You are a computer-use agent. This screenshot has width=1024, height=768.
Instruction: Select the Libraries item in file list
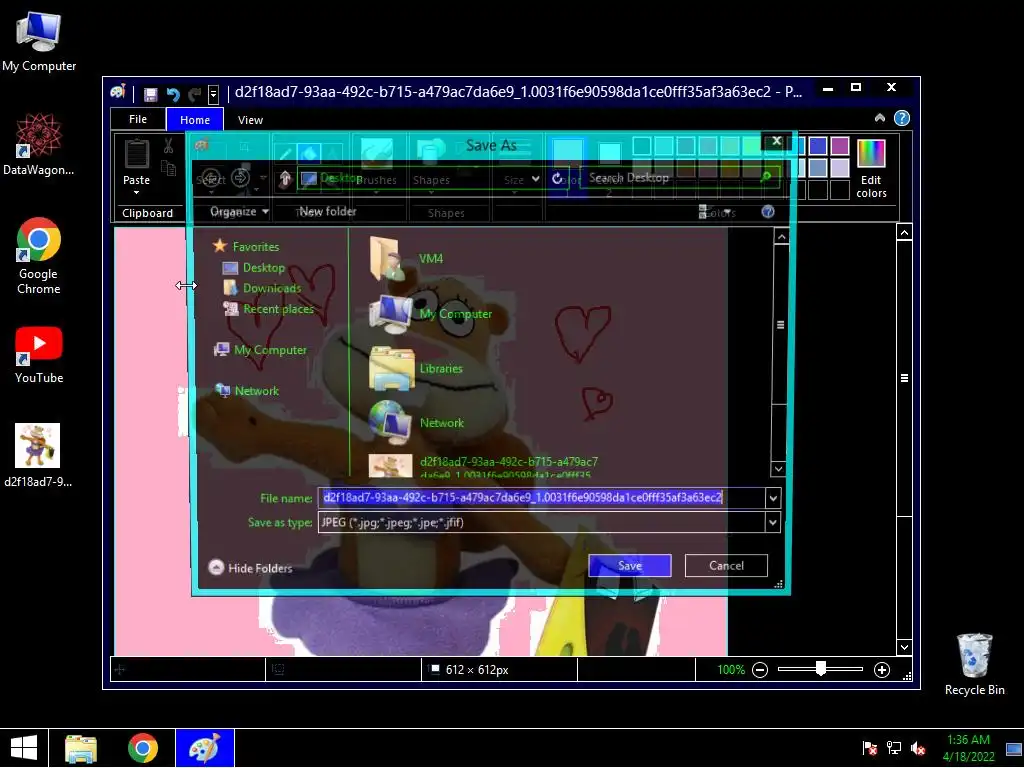tap(416, 368)
